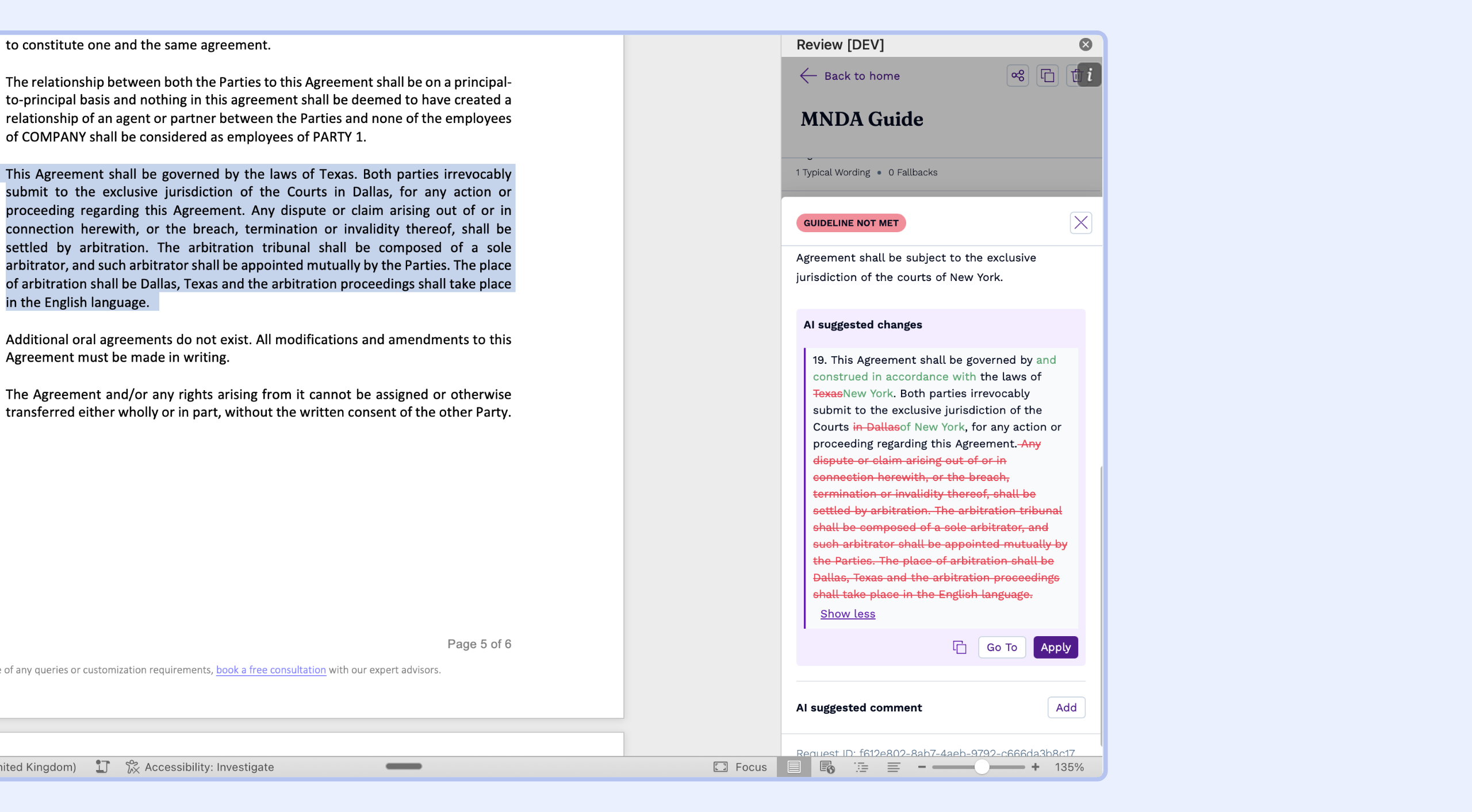Collapse suggestion with Show less

pyautogui.click(x=848, y=614)
